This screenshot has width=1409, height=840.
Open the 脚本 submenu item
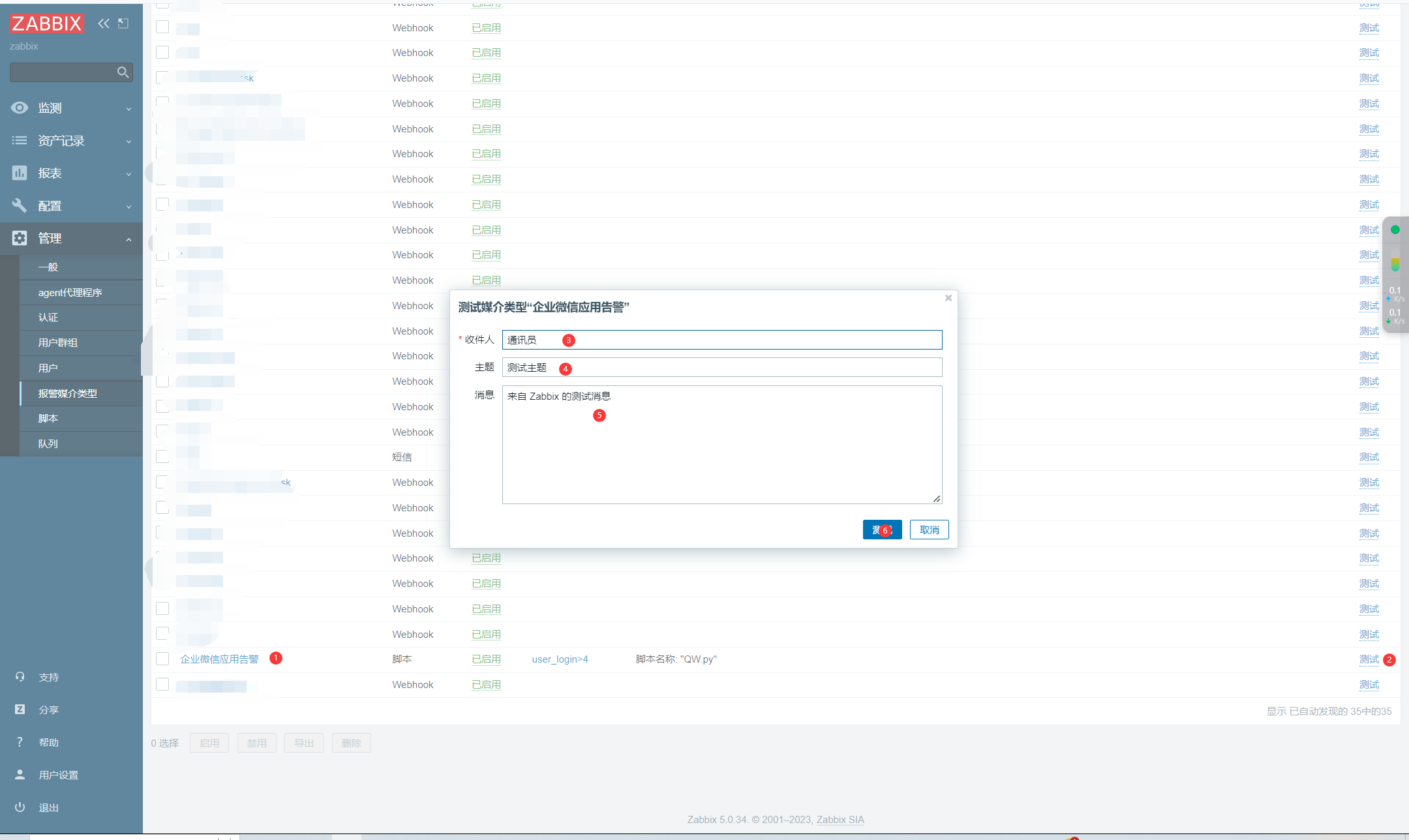point(81,418)
